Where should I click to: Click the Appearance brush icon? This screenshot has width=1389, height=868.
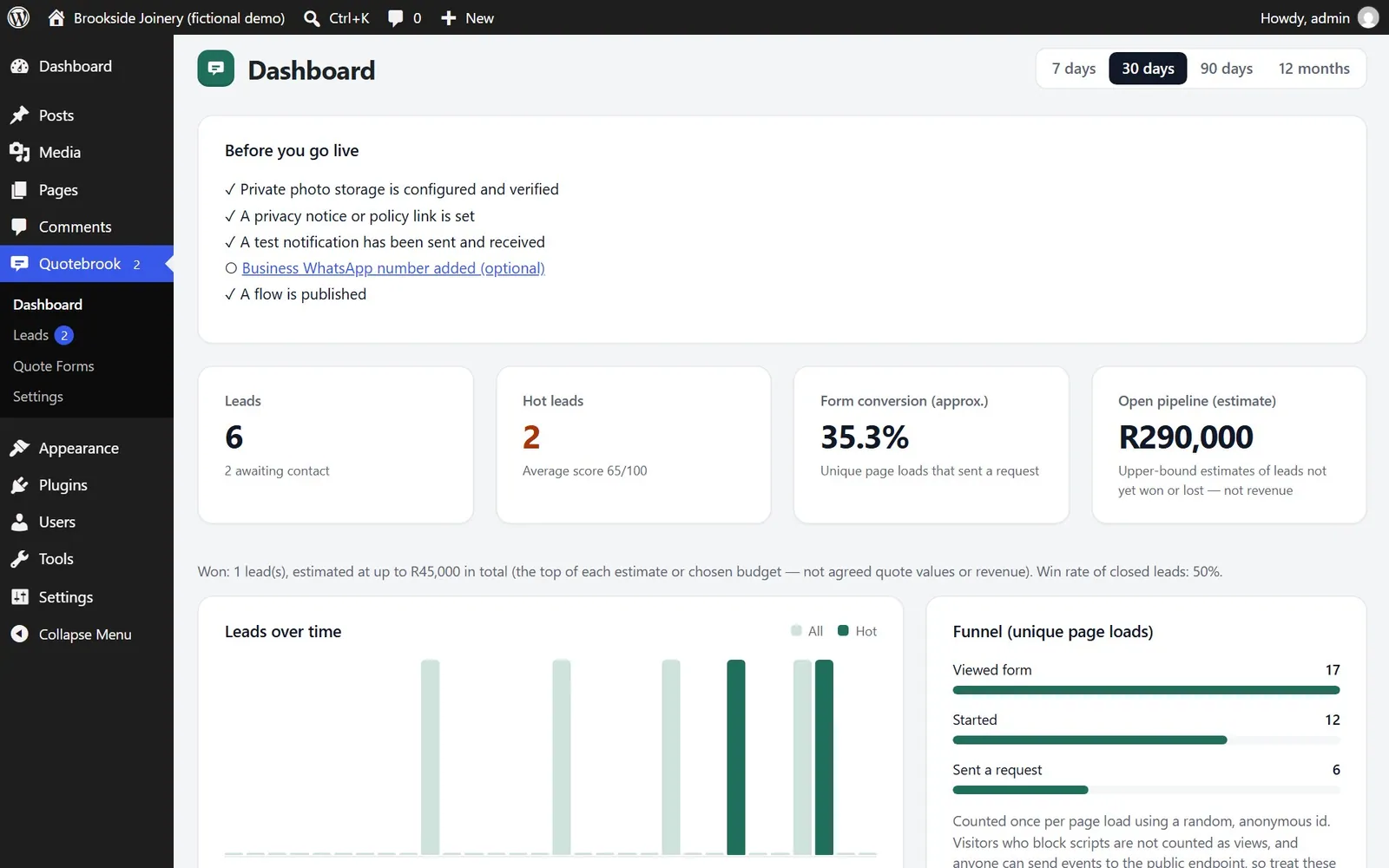[20, 448]
